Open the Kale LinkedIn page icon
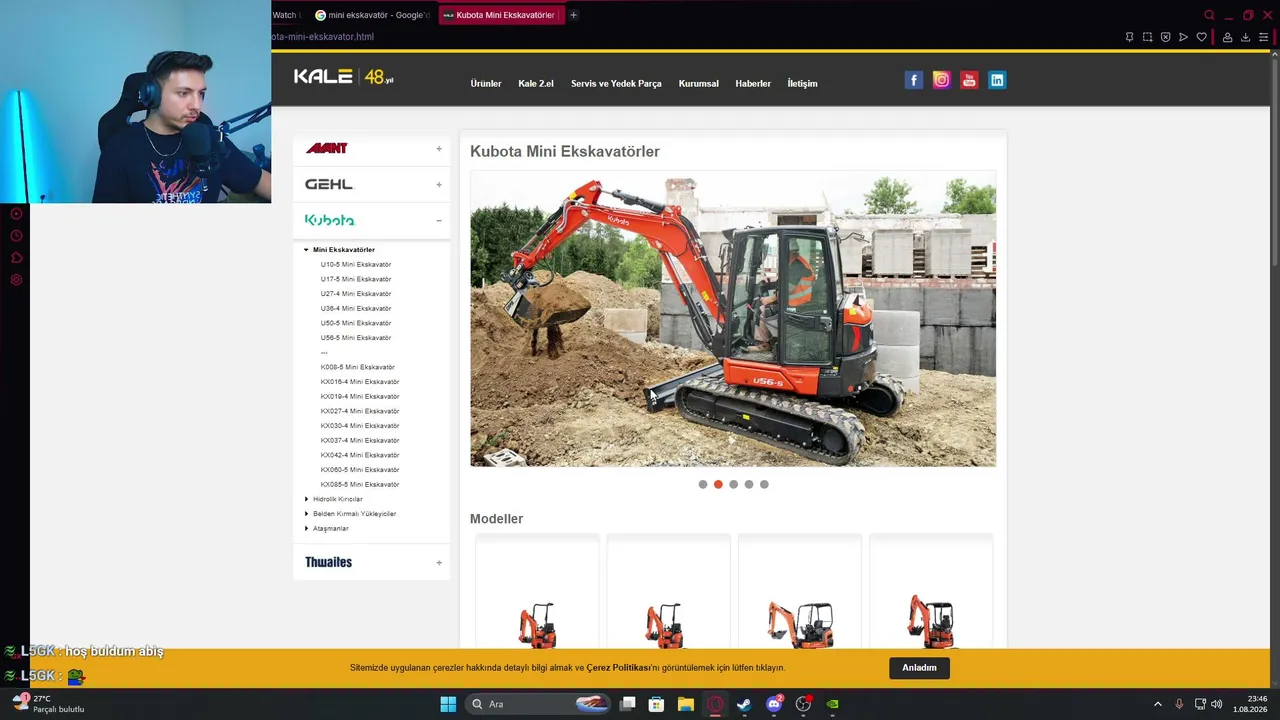 click(x=997, y=80)
